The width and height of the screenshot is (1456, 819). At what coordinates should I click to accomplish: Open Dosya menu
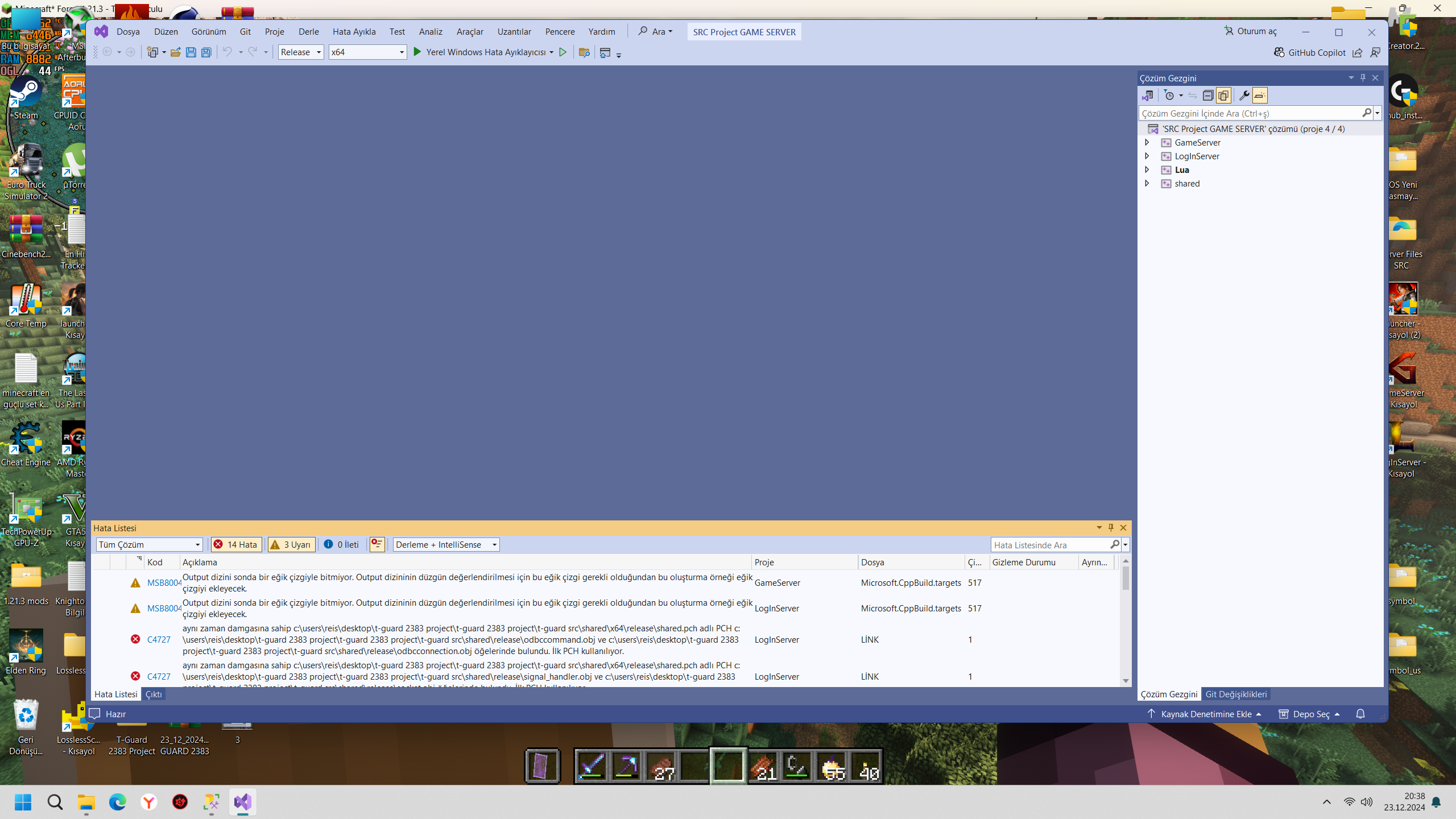128,32
